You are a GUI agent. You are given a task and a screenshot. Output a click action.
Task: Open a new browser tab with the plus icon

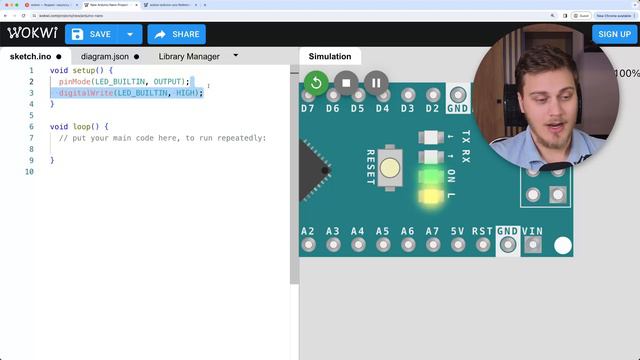pyautogui.click(x=204, y=5)
